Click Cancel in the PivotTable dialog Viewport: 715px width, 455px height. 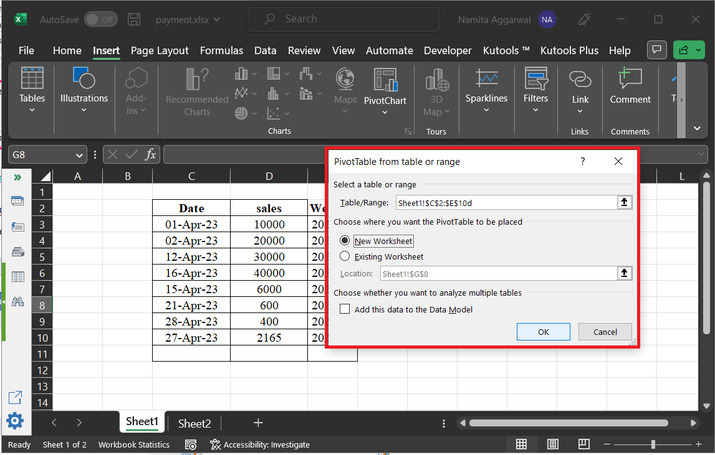[604, 332]
